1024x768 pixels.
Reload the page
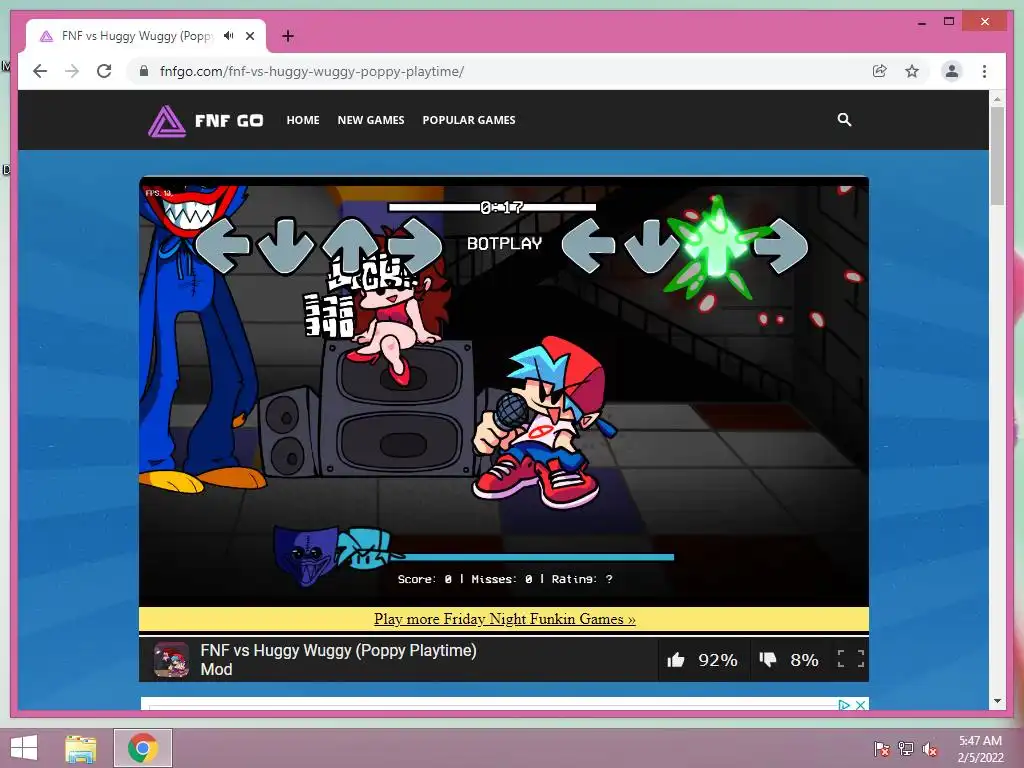[x=104, y=71]
